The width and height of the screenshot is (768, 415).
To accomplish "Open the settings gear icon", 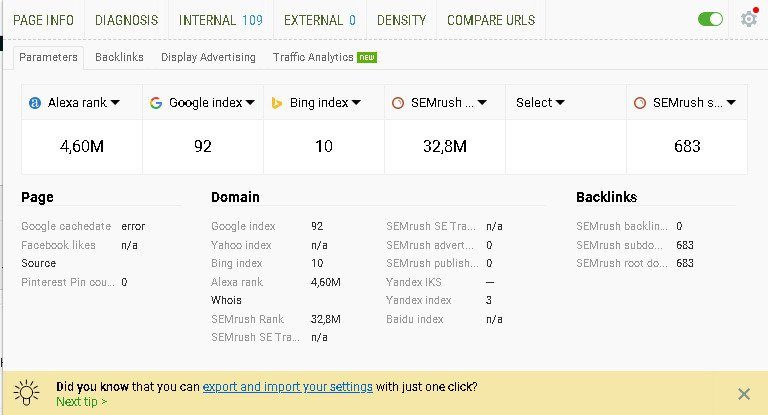I will pyautogui.click(x=748, y=20).
